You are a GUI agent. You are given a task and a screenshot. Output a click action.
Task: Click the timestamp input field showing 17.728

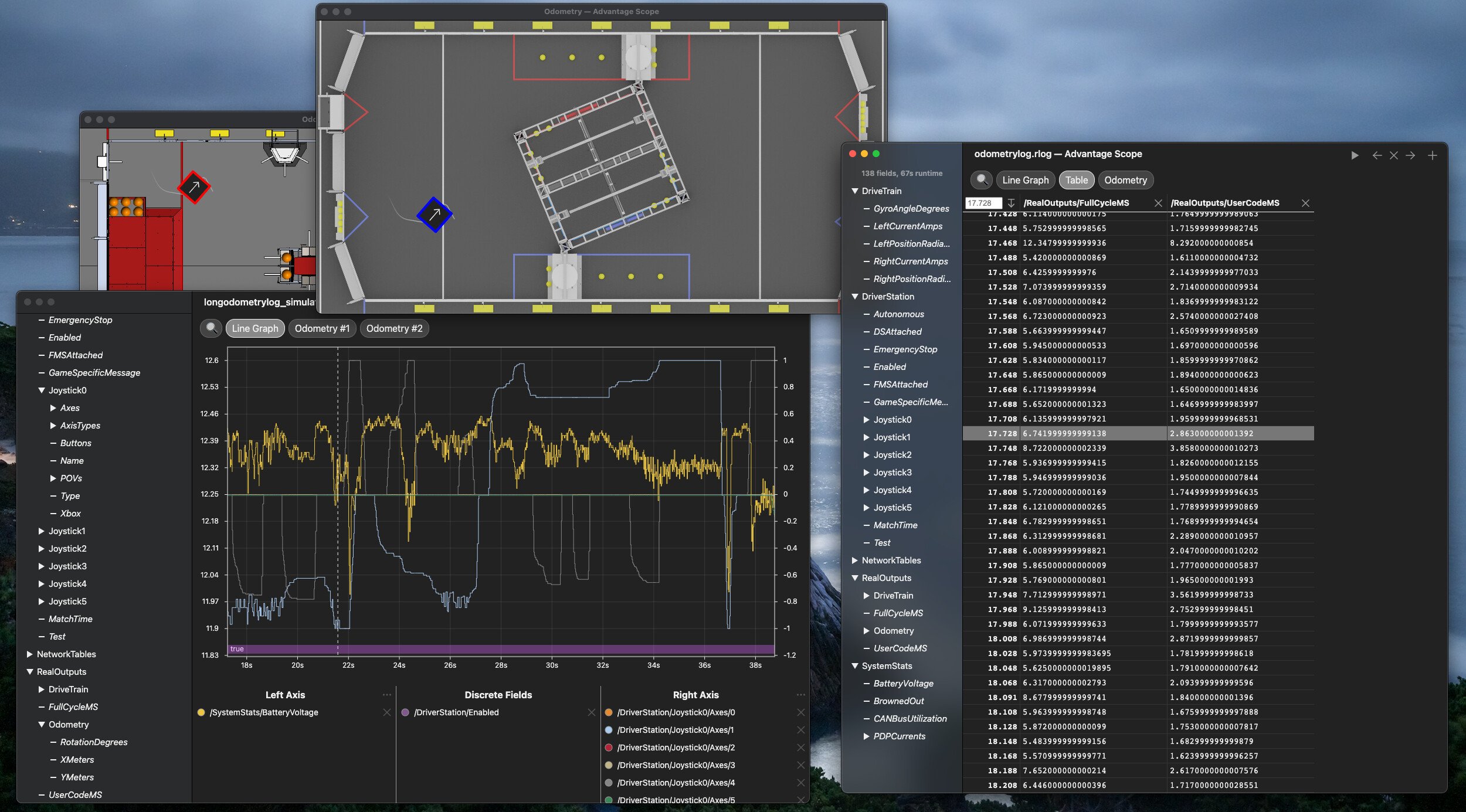point(983,203)
